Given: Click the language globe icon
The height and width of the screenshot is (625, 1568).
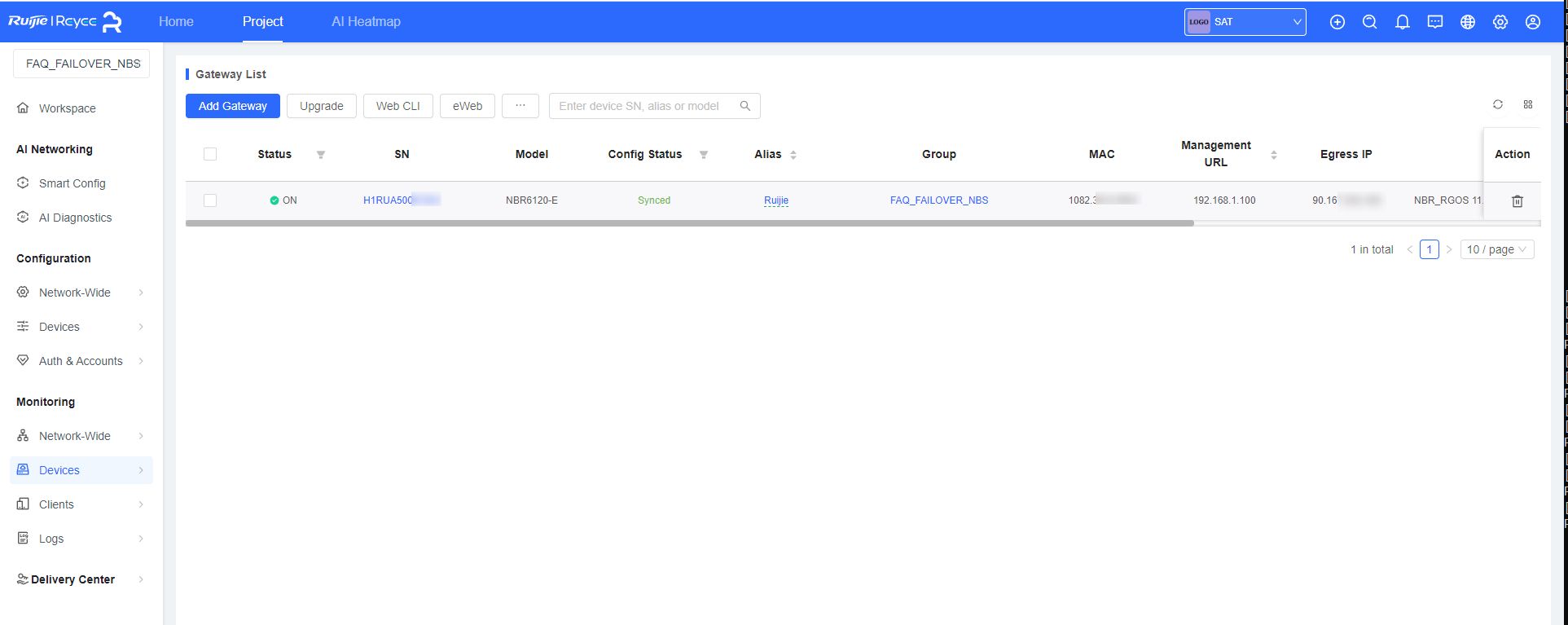Looking at the screenshot, I should pyautogui.click(x=1467, y=22).
